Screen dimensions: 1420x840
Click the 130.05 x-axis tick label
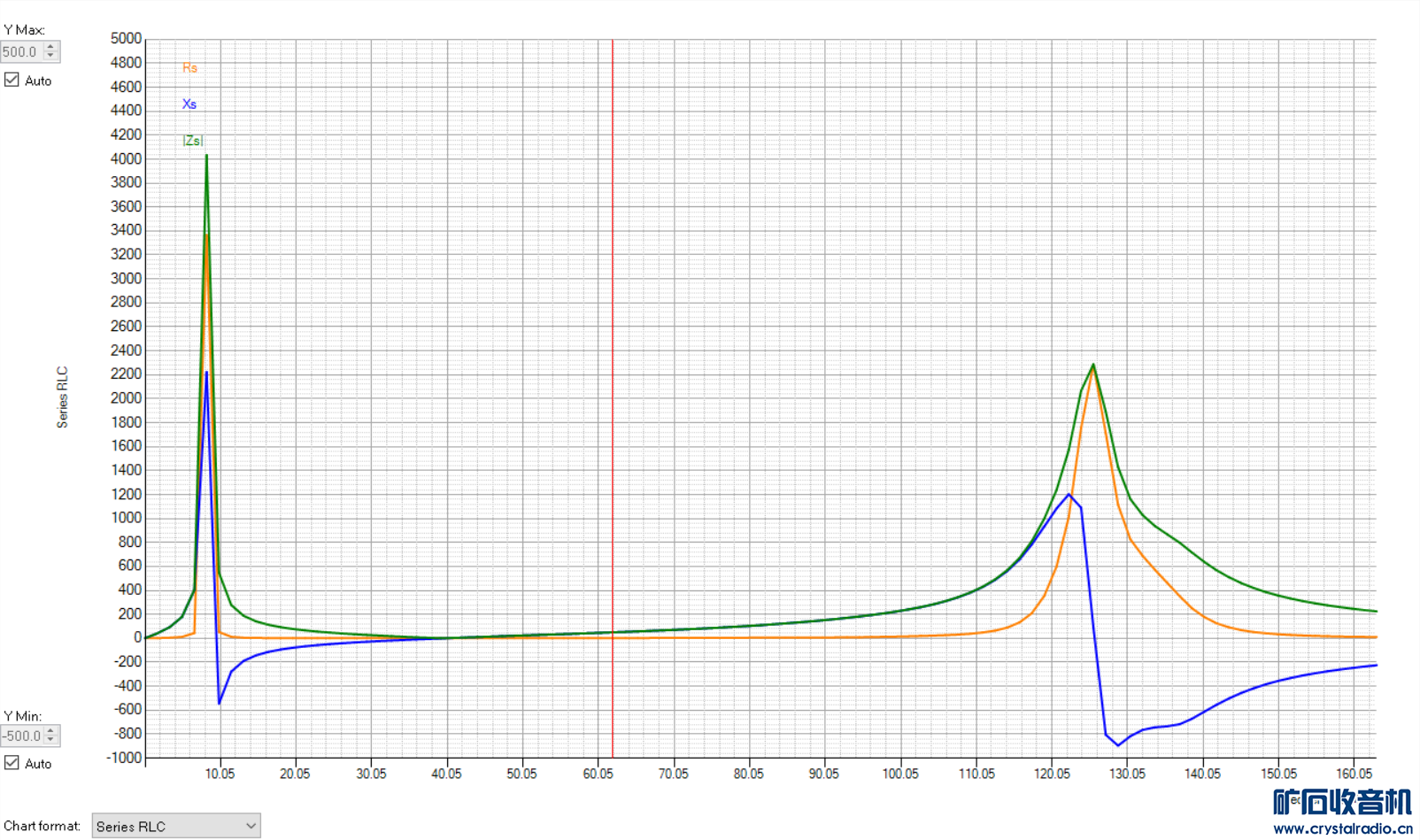tap(1127, 774)
